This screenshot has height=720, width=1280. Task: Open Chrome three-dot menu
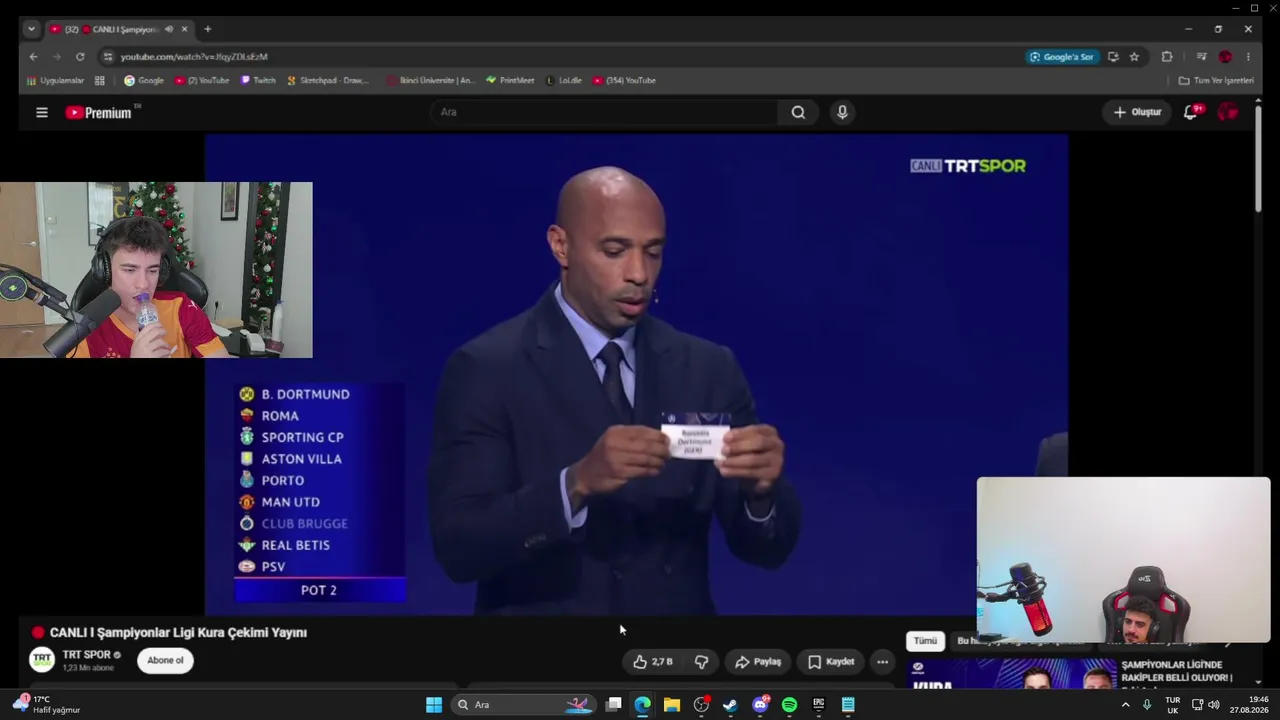click(1248, 57)
